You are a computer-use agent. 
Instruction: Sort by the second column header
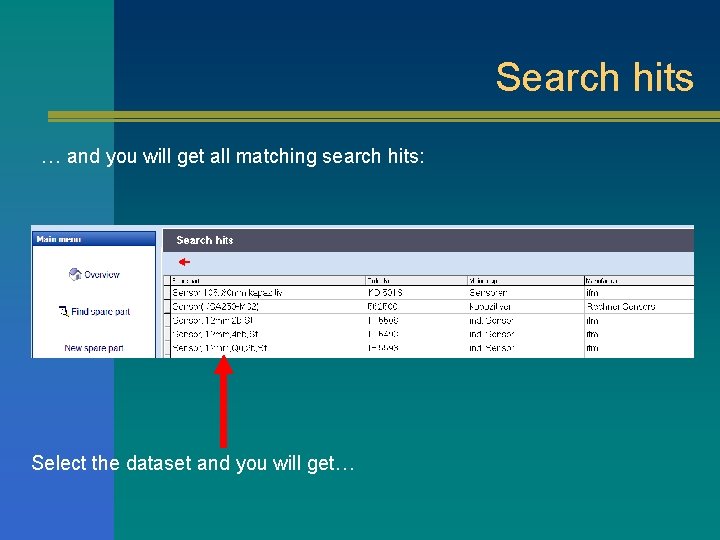pos(416,281)
